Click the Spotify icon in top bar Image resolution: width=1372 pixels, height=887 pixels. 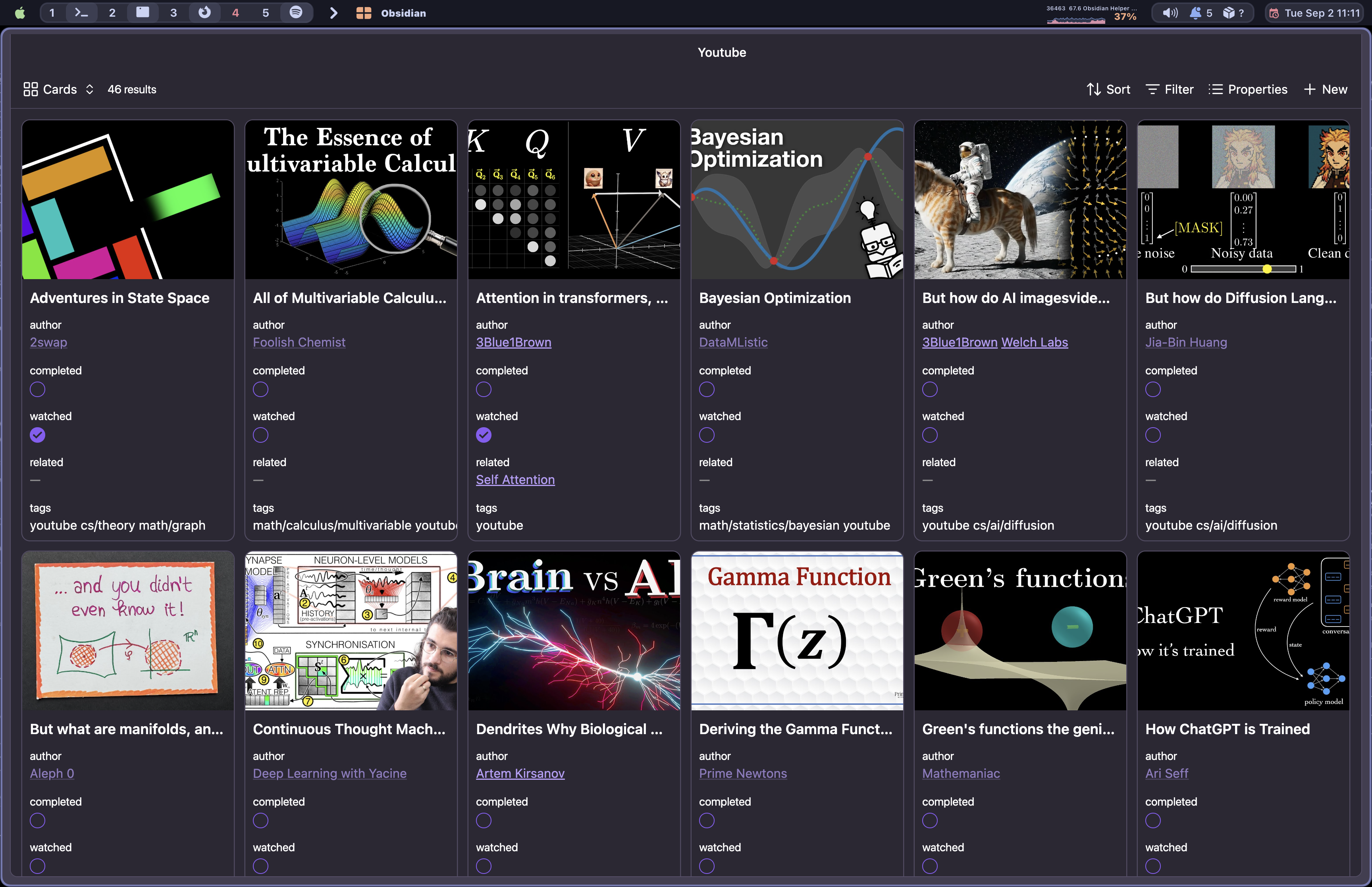click(x=296, y=13)
